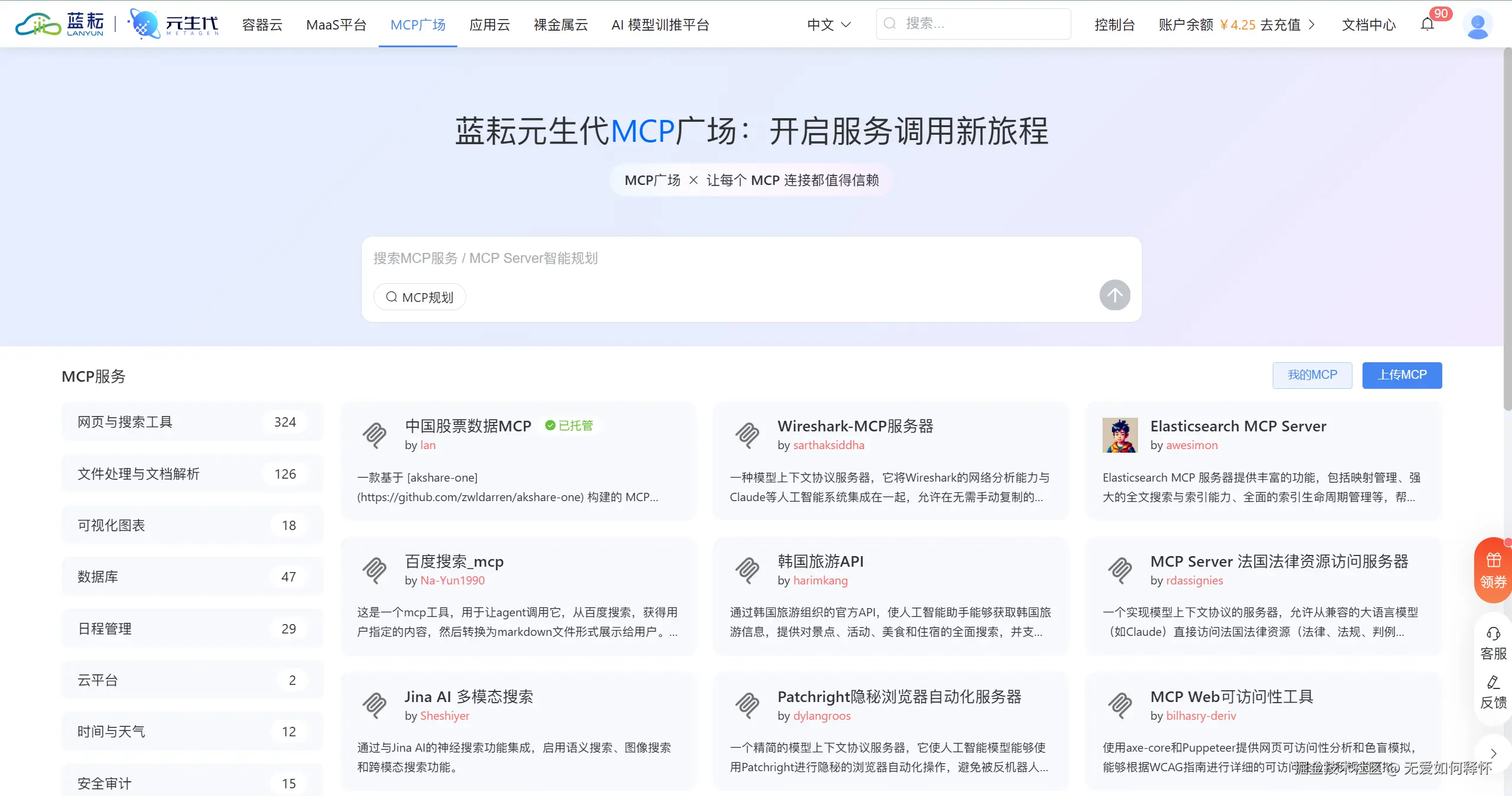Image resolution: width=1512 pixels, height=796 pixels.
Task: Select the MCP广场 nav tab
Action: click(418, 25)
